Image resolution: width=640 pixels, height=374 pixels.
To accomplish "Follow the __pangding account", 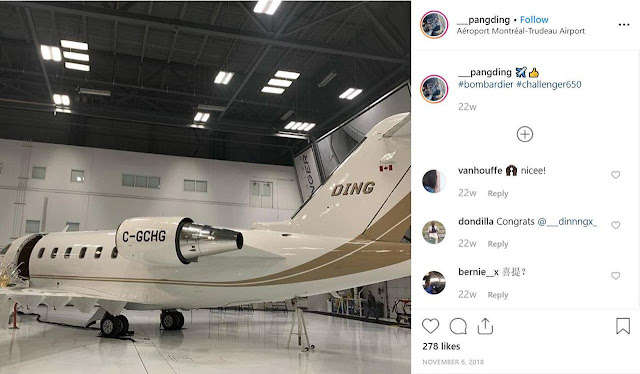I will coord(534,20).
